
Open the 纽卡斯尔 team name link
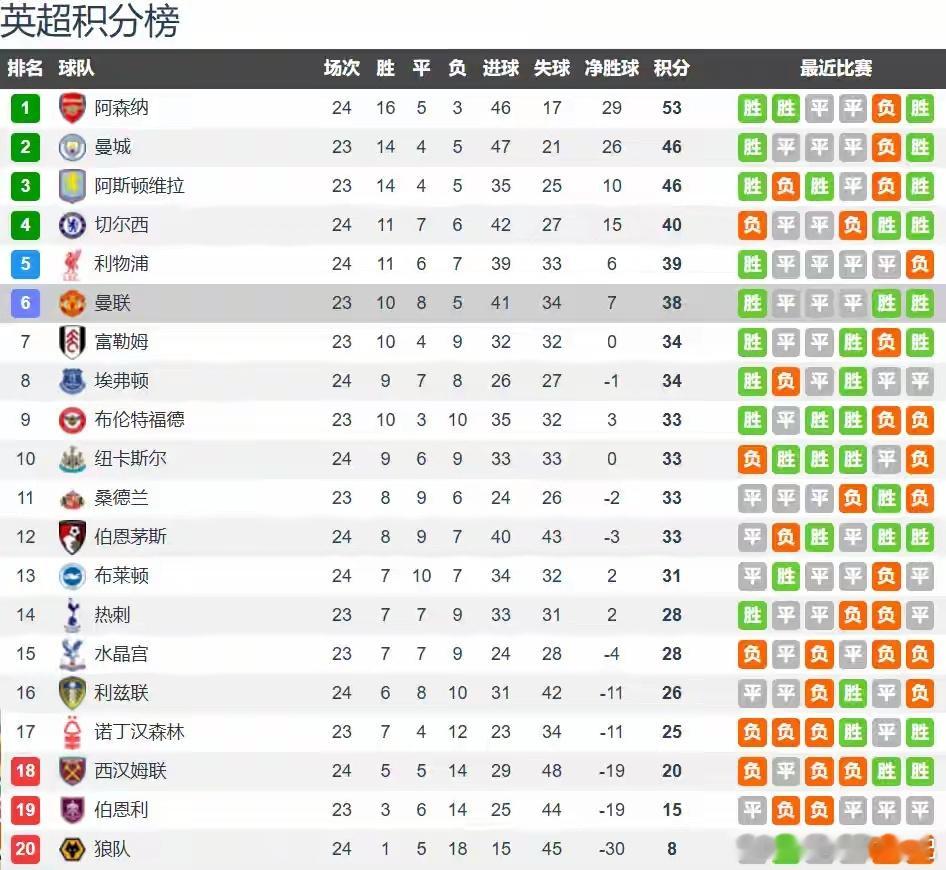[130, 459]
